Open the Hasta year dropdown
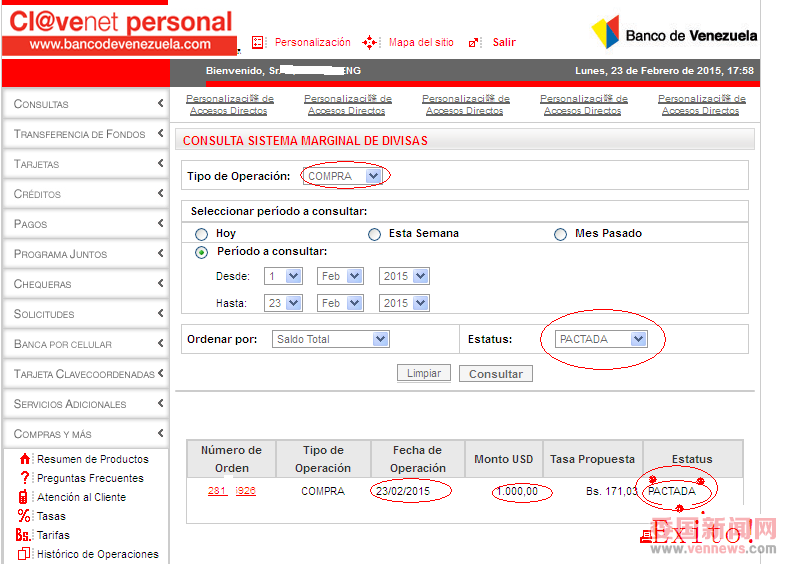The image size is (785, 564). click(404, 303)
